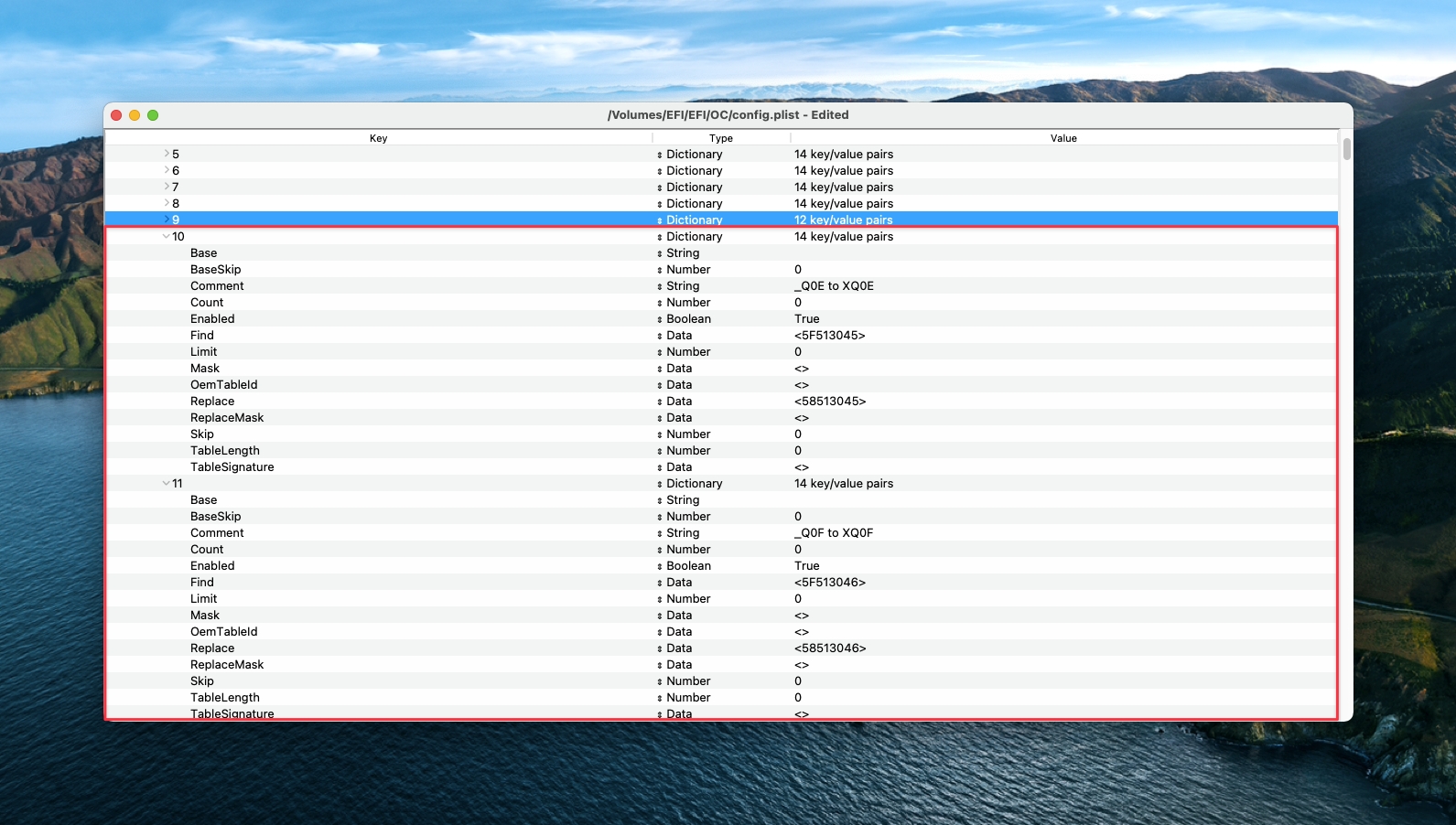This screenshot has width=1456, height=825.
Task: Select the OemTableId key under item 10
Action: coord(223,385)
